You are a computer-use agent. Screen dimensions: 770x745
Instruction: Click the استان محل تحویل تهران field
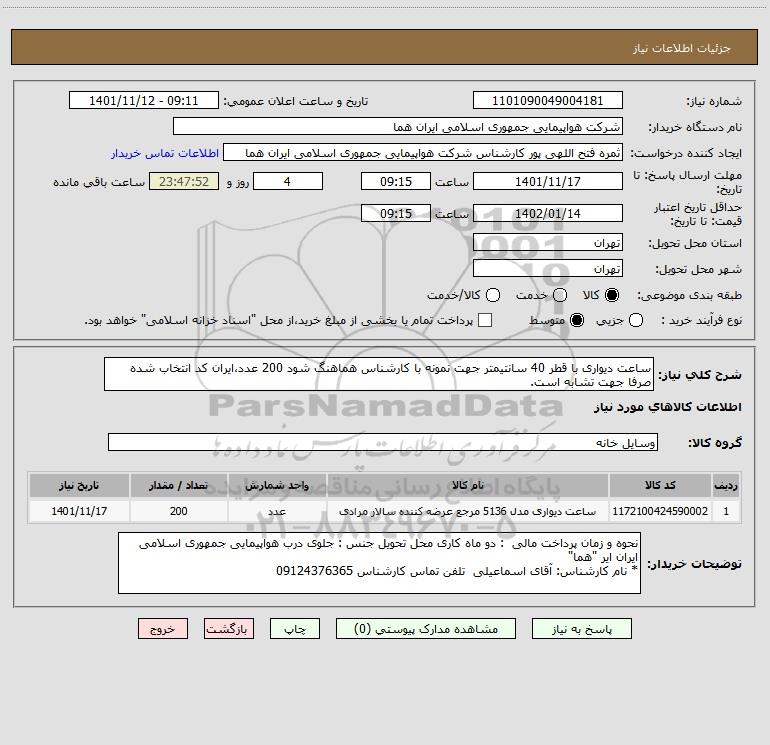(x=548, y=243)
